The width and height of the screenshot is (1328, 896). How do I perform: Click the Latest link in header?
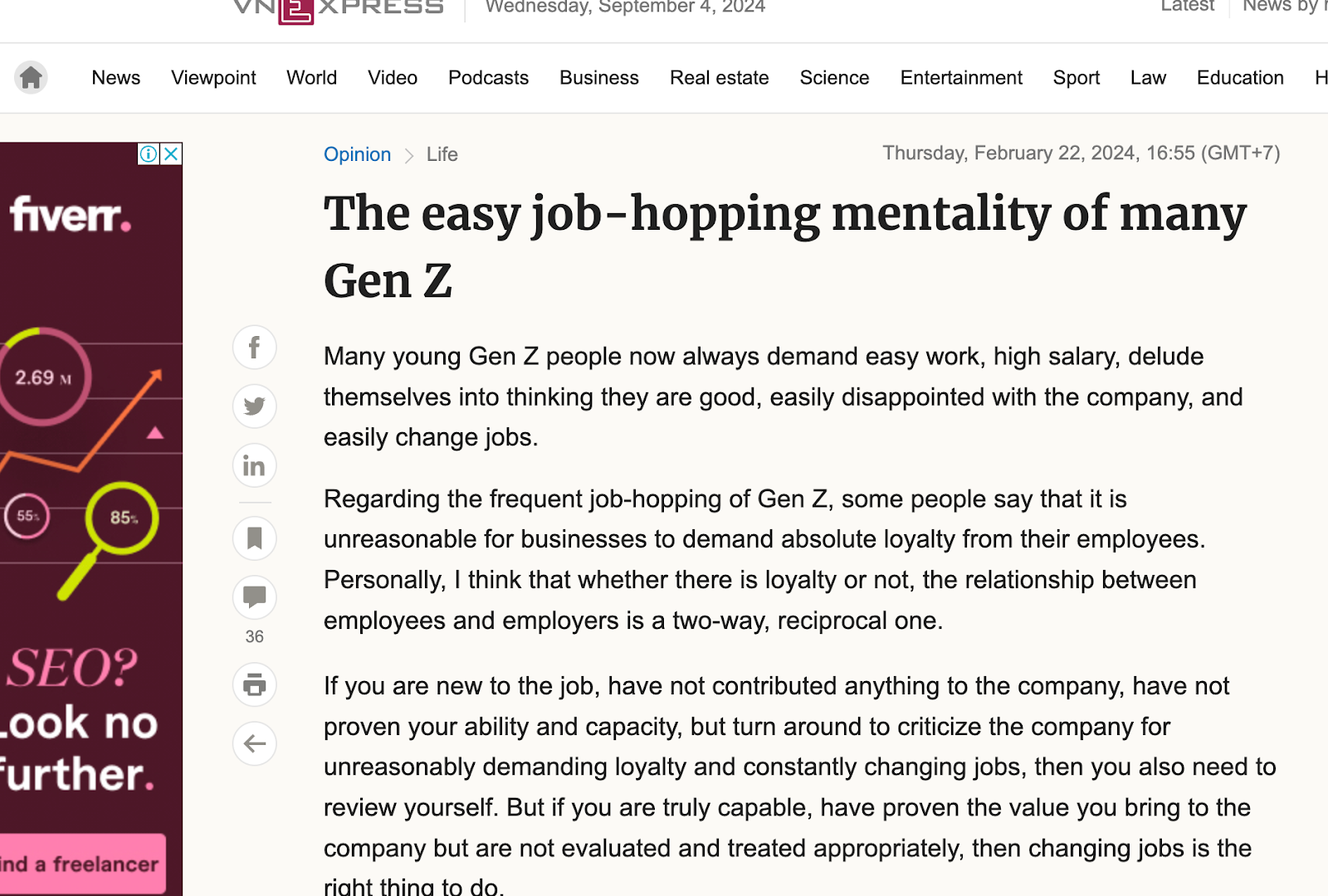click(x=1187, y=7)
